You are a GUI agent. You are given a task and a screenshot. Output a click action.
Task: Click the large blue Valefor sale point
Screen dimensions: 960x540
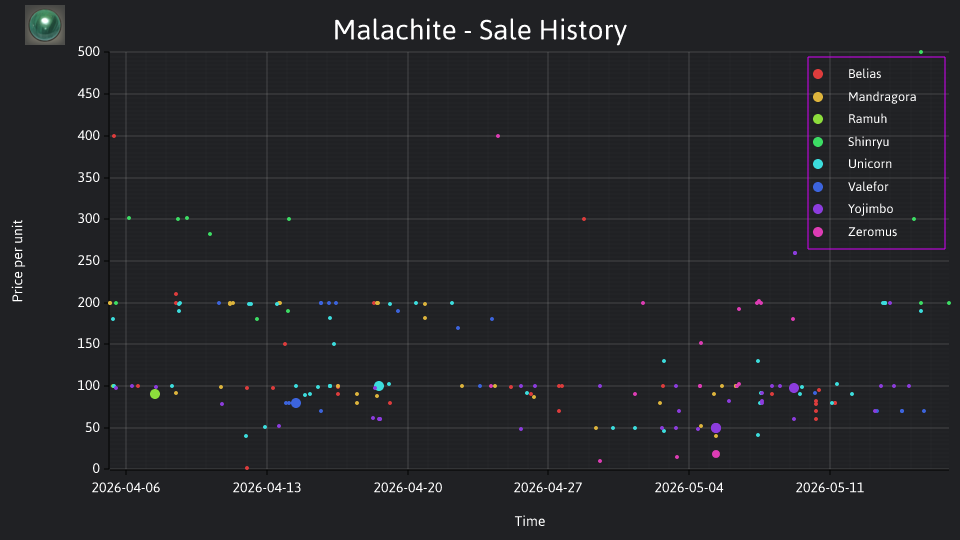(296, 403)
